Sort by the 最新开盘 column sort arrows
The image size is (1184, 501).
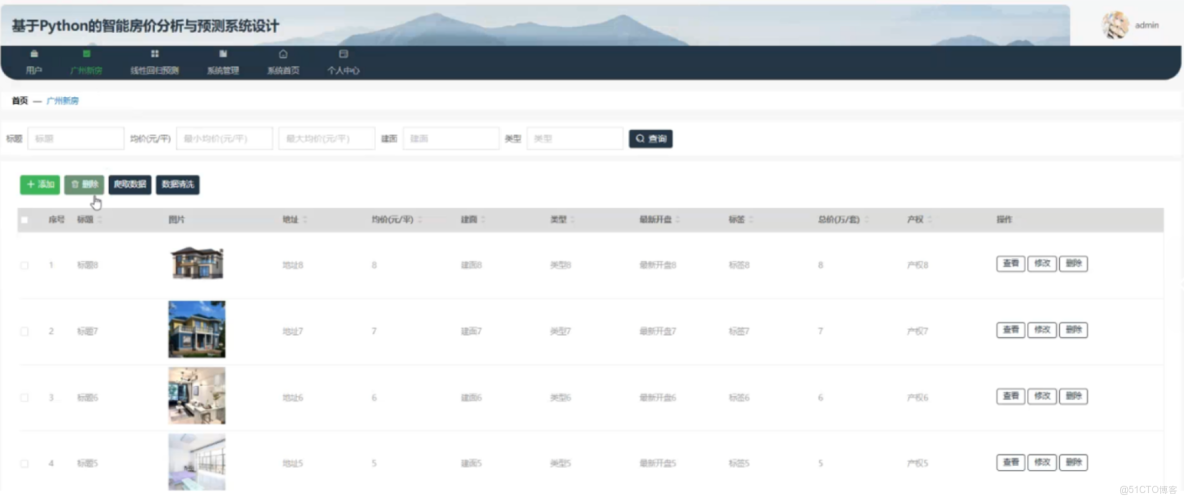click(x=679, y=220)
